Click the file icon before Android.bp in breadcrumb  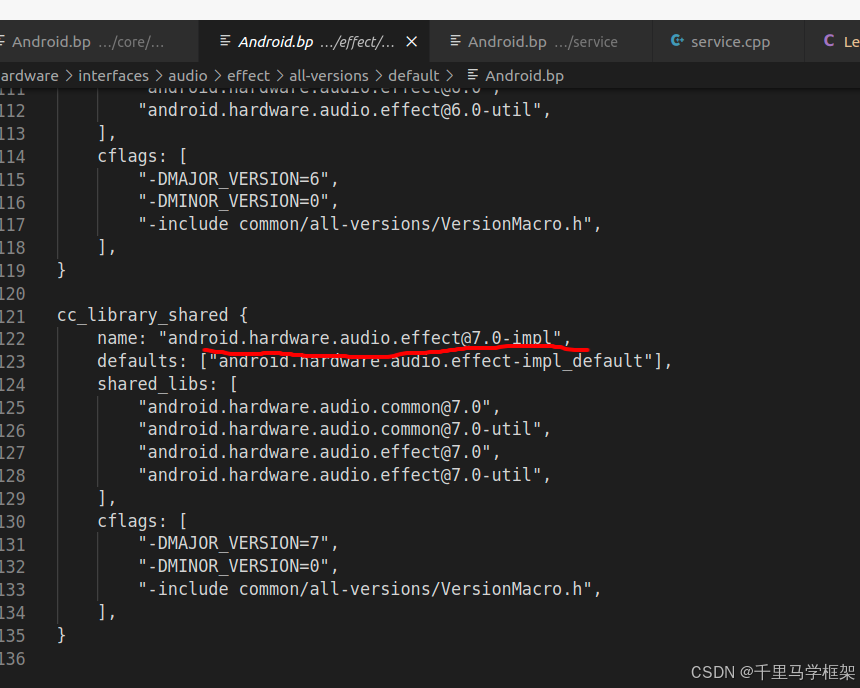(473, 75)
